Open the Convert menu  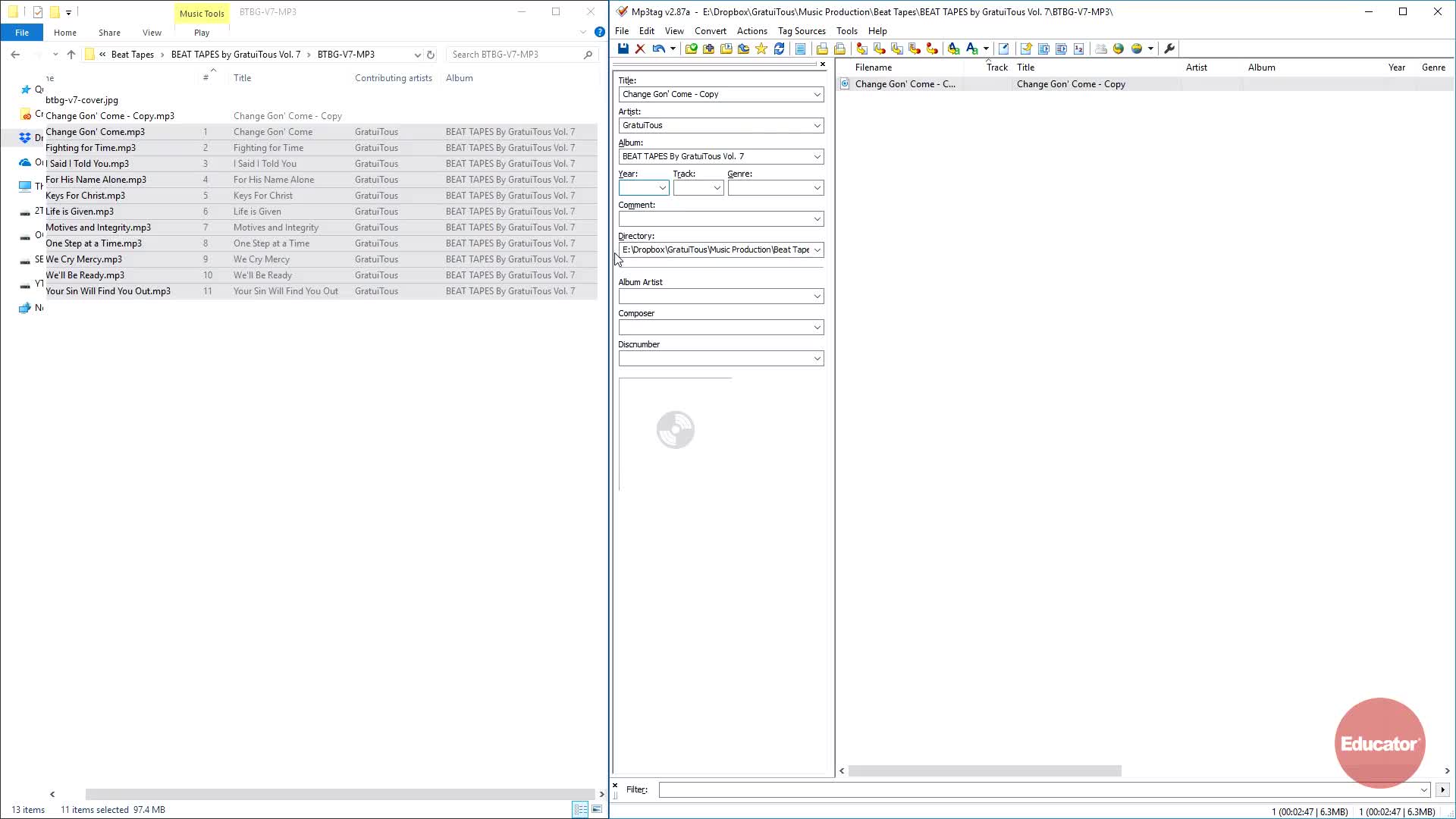point(710,31)
